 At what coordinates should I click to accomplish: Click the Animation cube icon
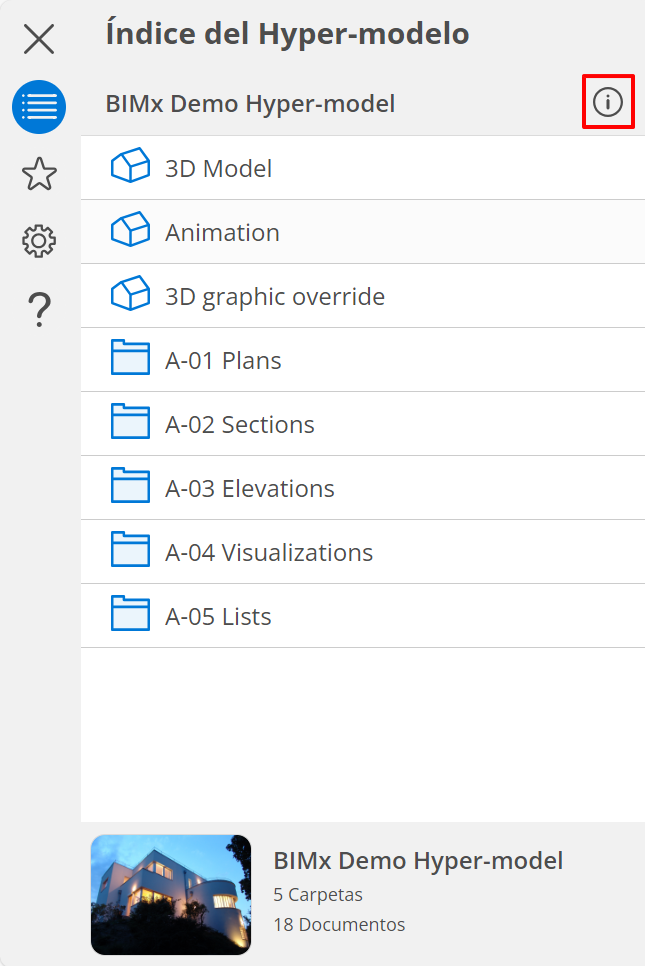click(130, 232)
